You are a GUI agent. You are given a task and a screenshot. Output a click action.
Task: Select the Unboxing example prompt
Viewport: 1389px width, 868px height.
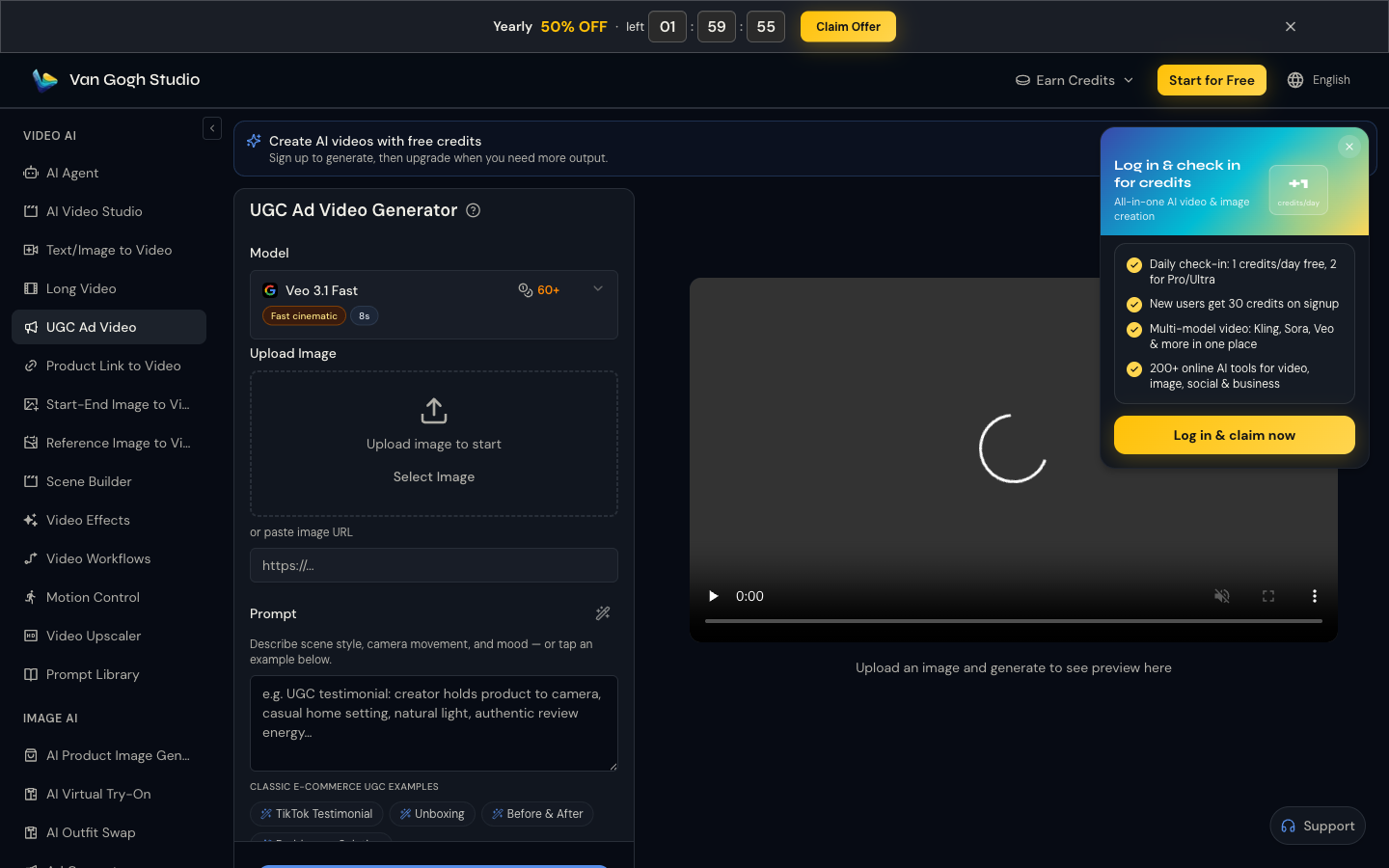pyautogui.click(x=432, y=814)
